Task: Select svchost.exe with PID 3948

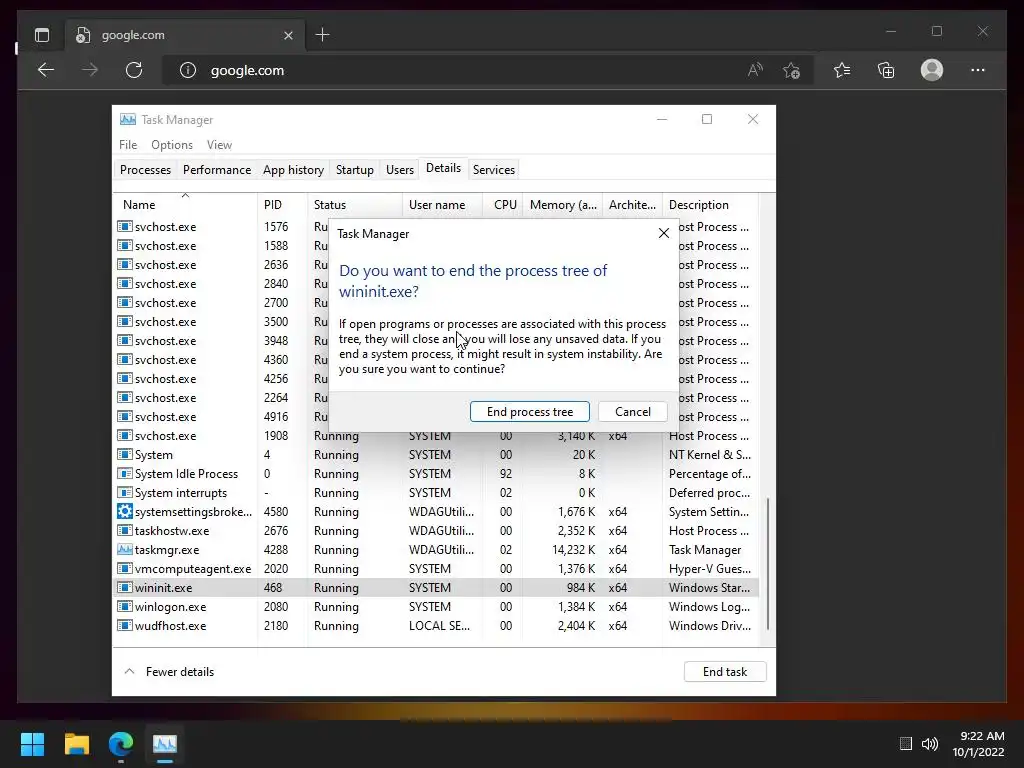Action: [x=222, y=340]
